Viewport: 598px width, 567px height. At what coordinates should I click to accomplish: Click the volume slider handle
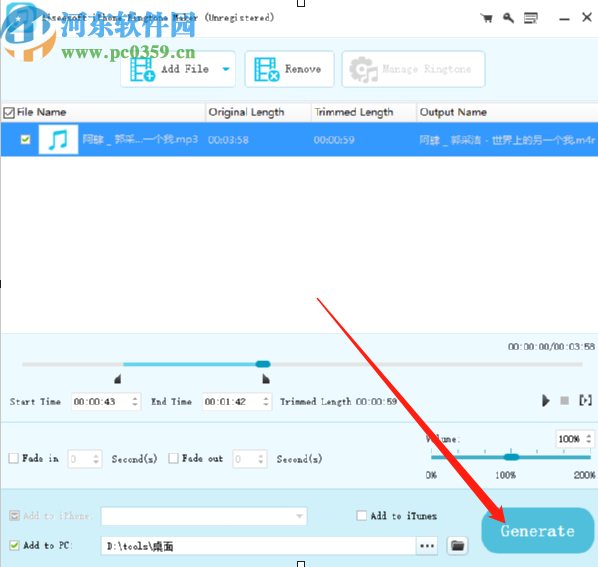[x=511, y=457]
